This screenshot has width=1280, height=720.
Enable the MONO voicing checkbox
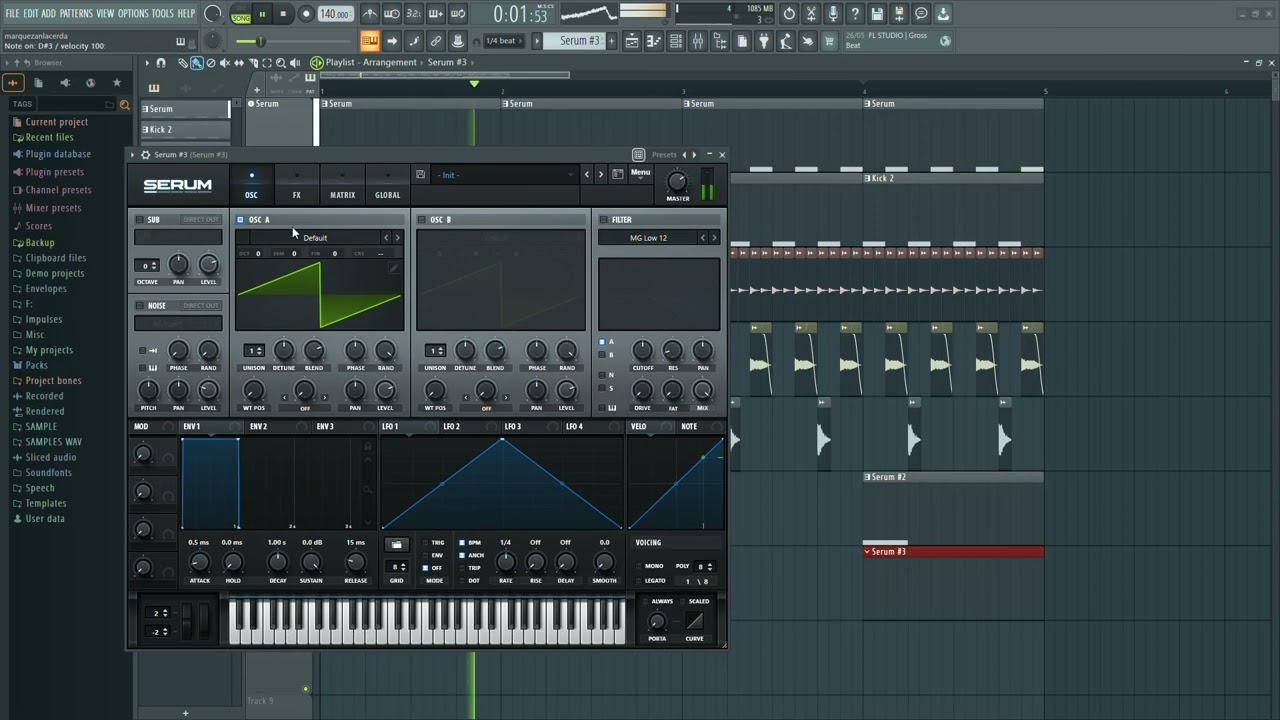tap(639, 566)
